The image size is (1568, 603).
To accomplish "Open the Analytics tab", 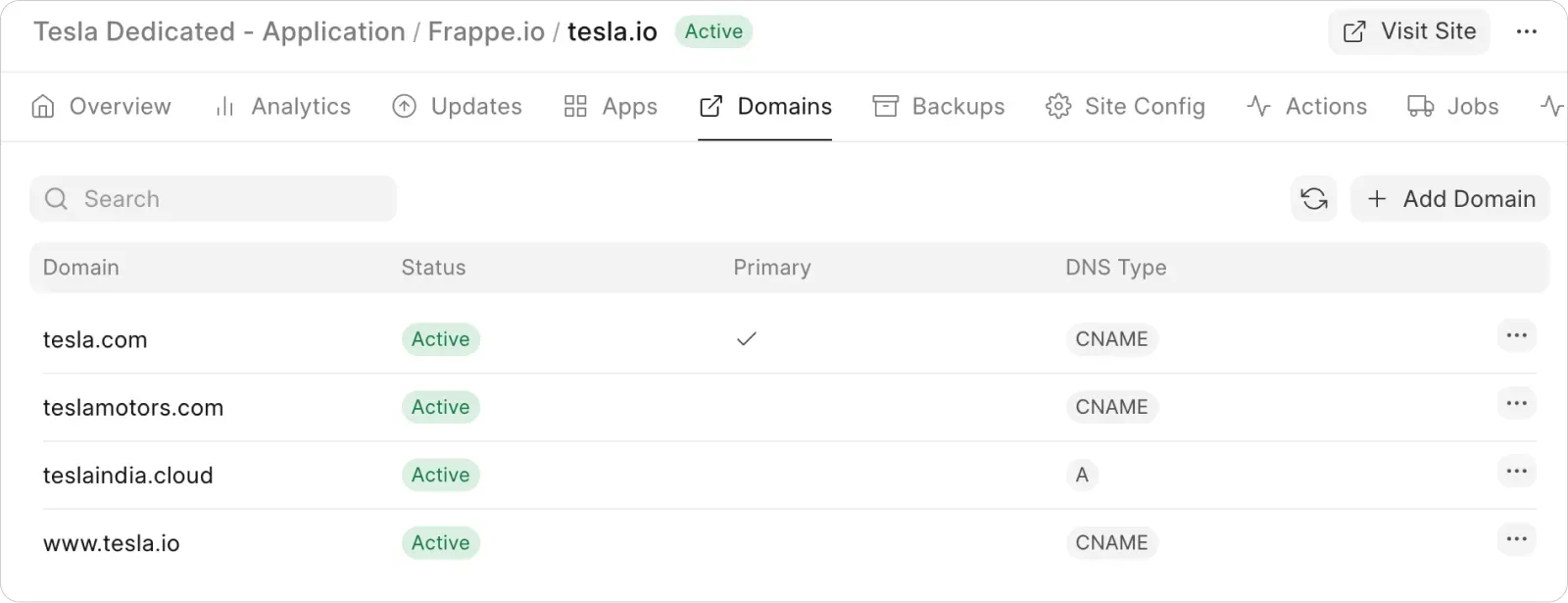I will [x=282, y=106].
